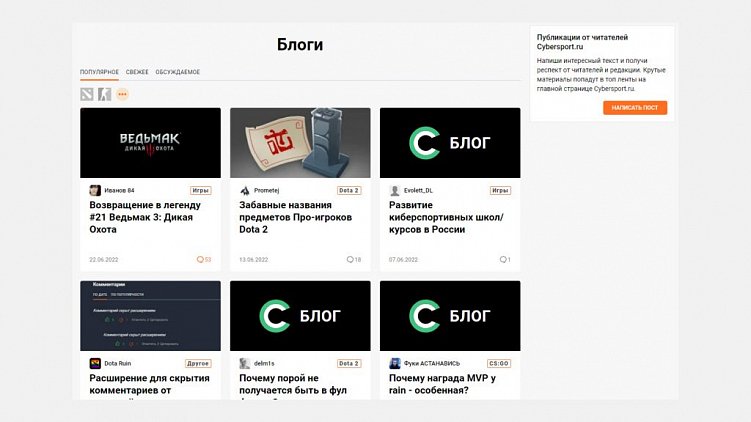This screenshot has width=751, height=422.
Task: Click the Dota Ruin author avatar
Action: [x=95, y=364]
